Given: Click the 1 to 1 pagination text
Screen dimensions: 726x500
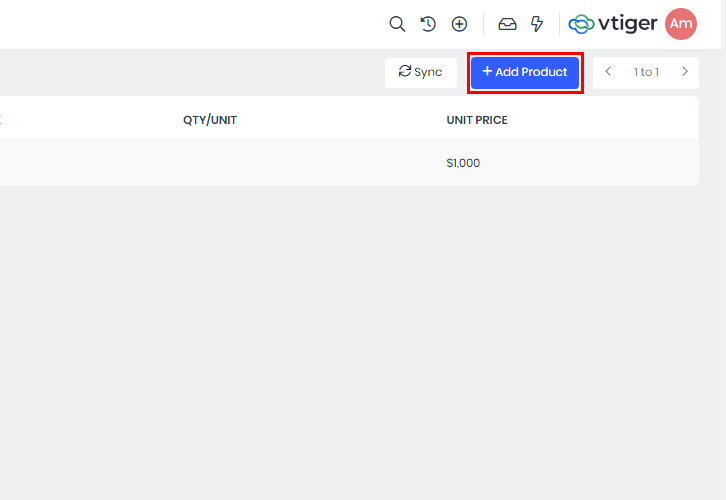Looking at the screenshot, I should pos(646,72).
